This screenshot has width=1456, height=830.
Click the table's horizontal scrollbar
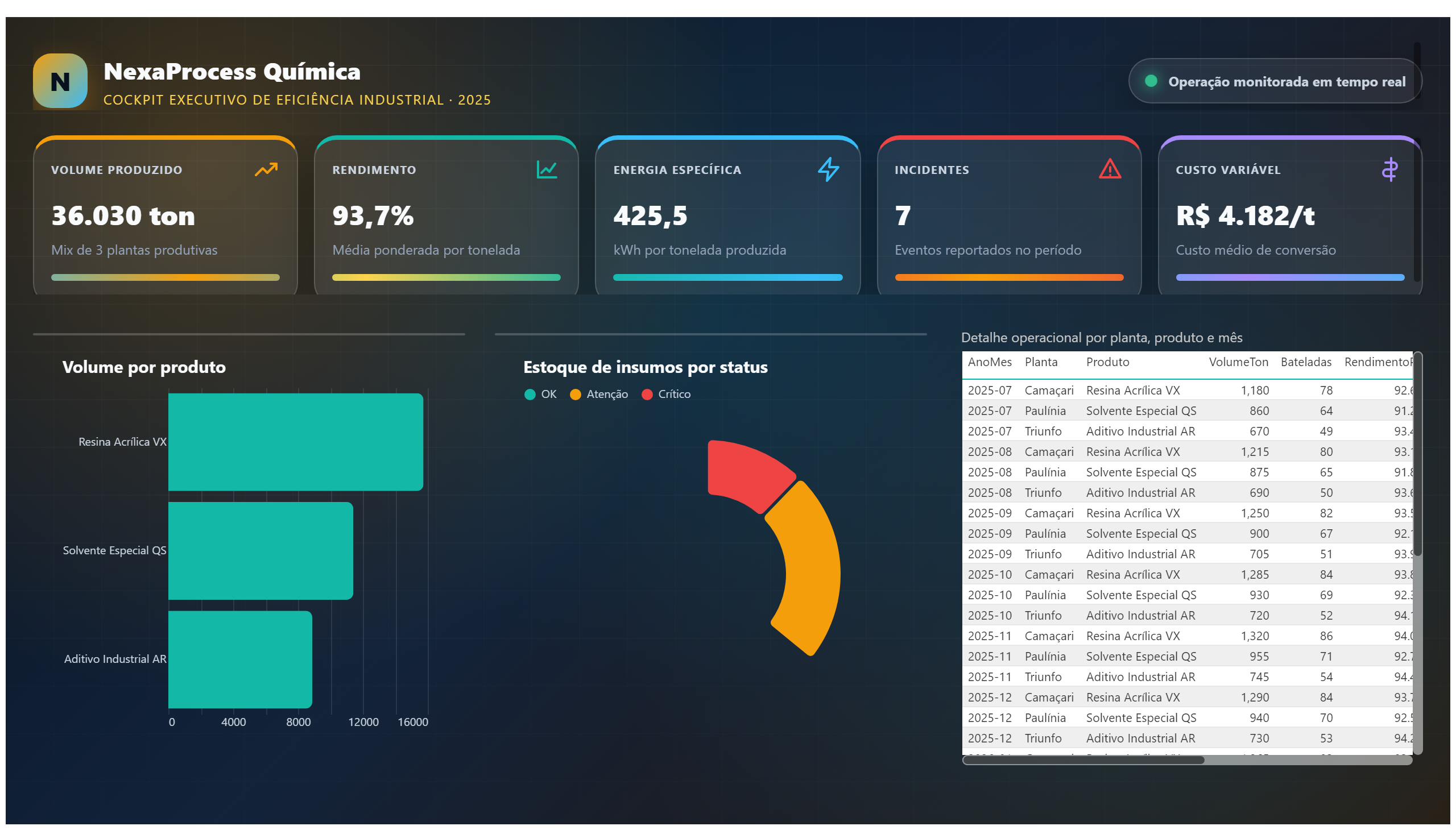[1082, 760]
